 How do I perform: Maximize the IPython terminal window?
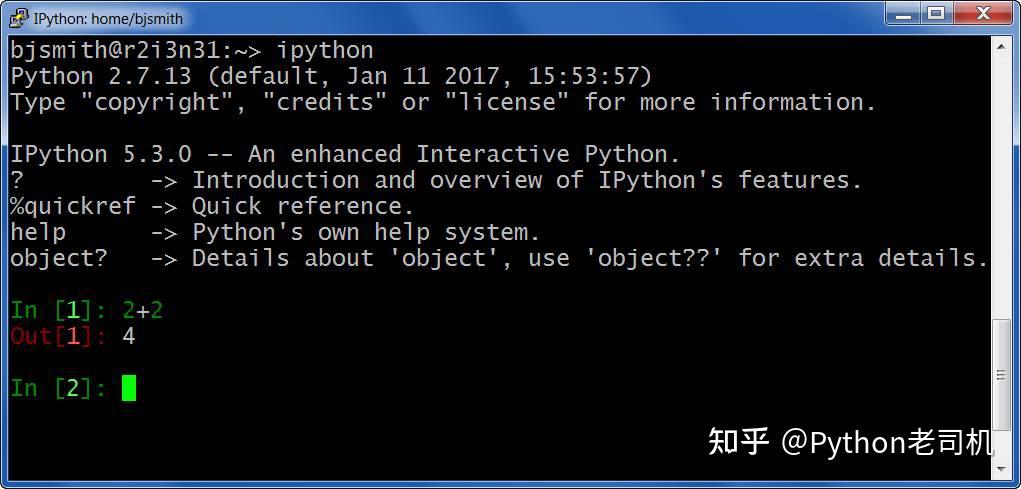(935, 14)
